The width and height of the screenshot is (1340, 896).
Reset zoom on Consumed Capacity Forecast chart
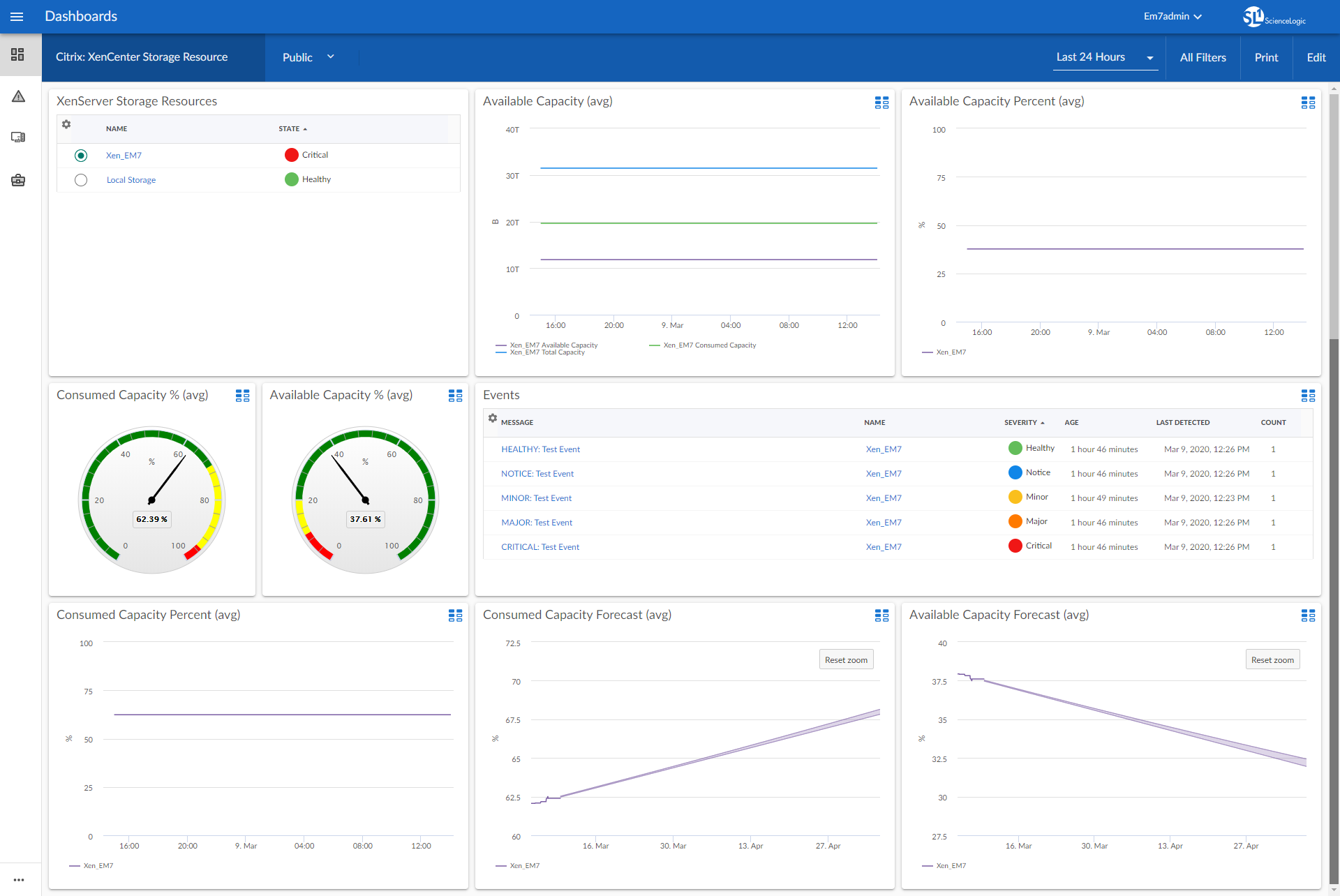click(x=846, y=660)
